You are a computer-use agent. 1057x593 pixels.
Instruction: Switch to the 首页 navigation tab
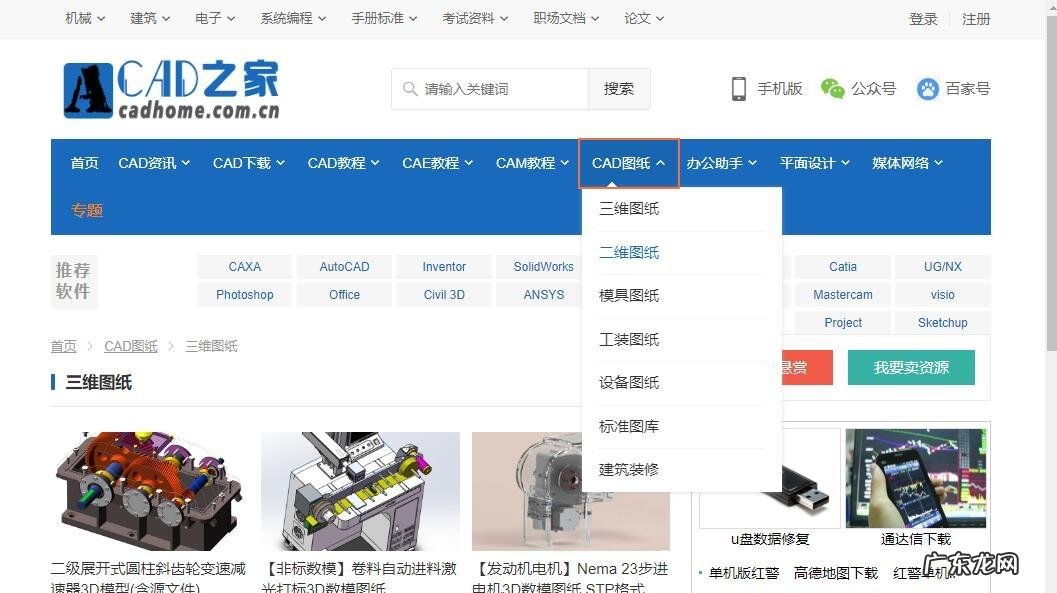[x=84, y=162]
